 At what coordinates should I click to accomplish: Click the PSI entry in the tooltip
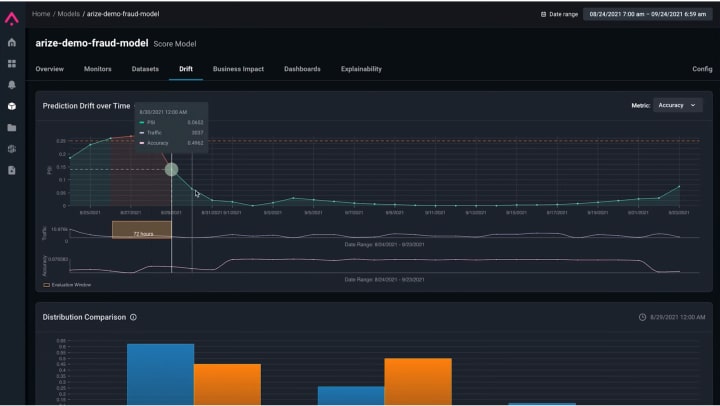pyautogui.click(x=171, y=123)
